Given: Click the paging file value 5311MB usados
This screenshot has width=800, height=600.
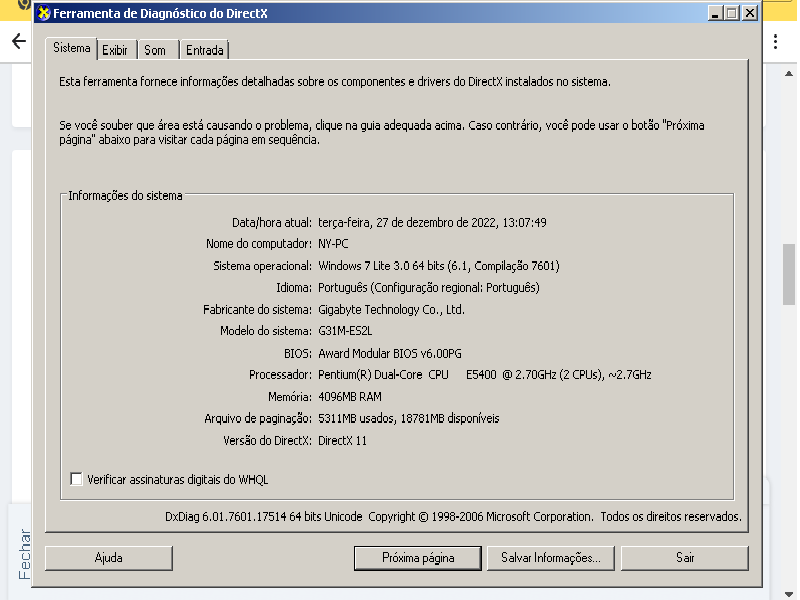Looking at the screenshot, I should 409,418.
